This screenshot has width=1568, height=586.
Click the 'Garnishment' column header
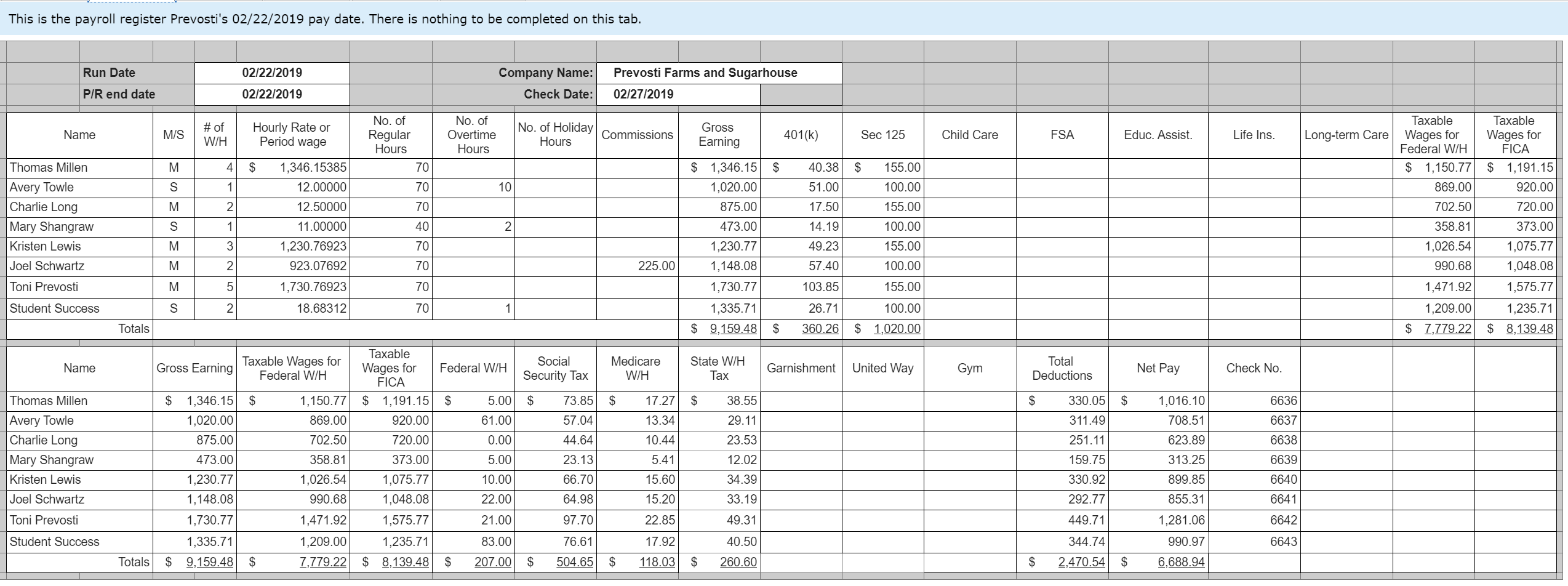pyautogui.click(x=801, y=368)
